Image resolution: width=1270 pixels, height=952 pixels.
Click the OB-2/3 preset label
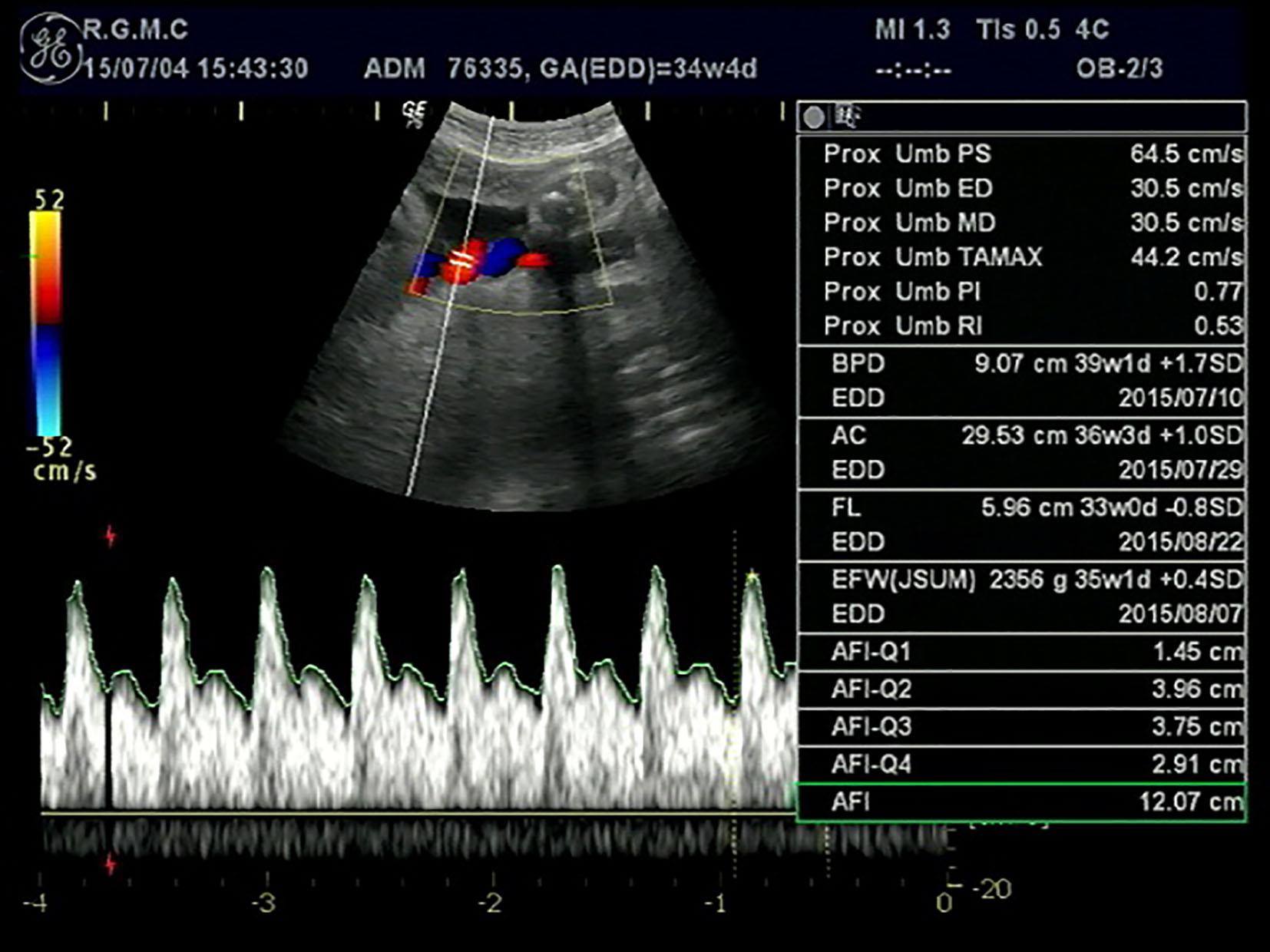[1120, 69]
